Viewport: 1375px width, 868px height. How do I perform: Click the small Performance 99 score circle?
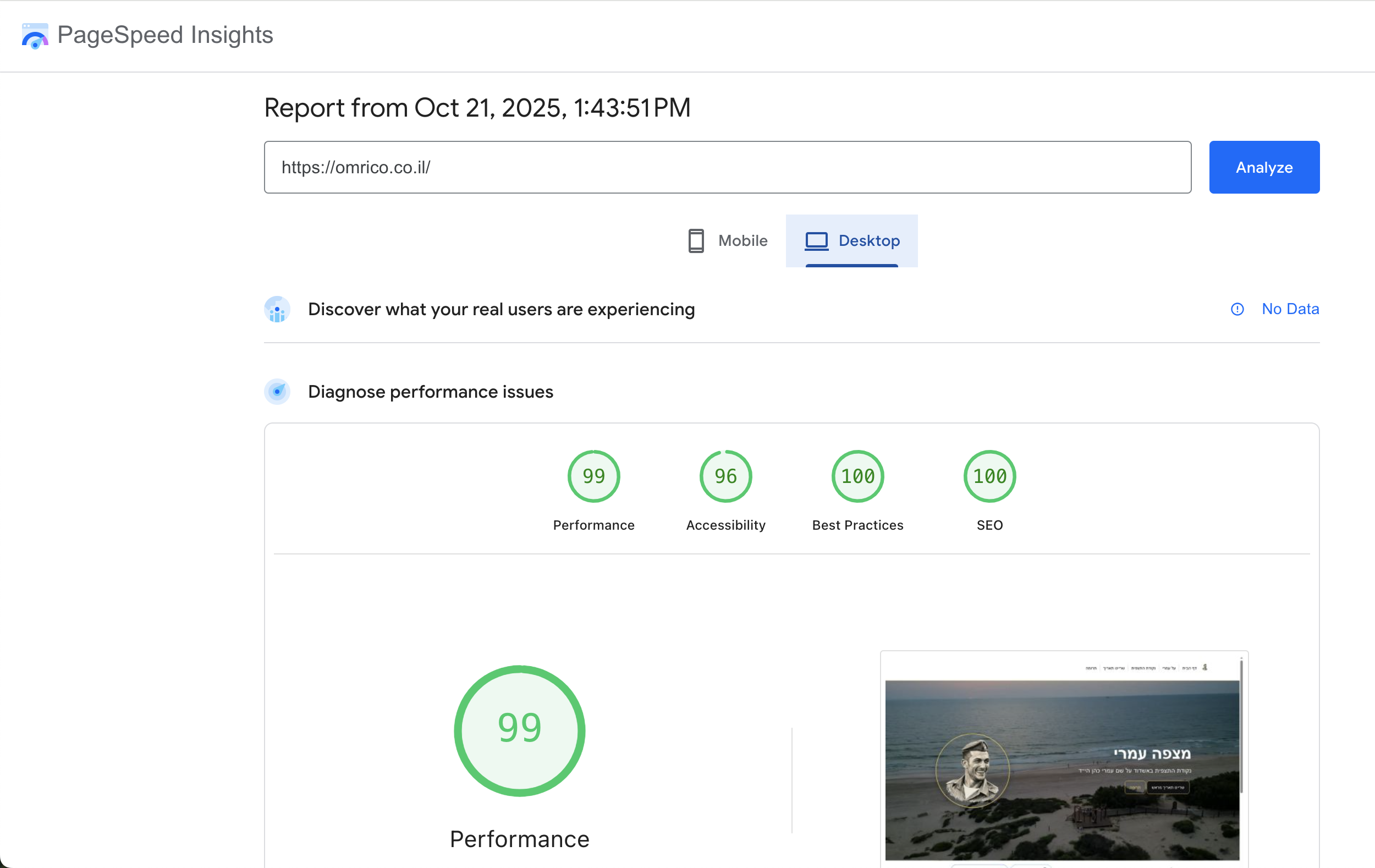pos(593,476)
